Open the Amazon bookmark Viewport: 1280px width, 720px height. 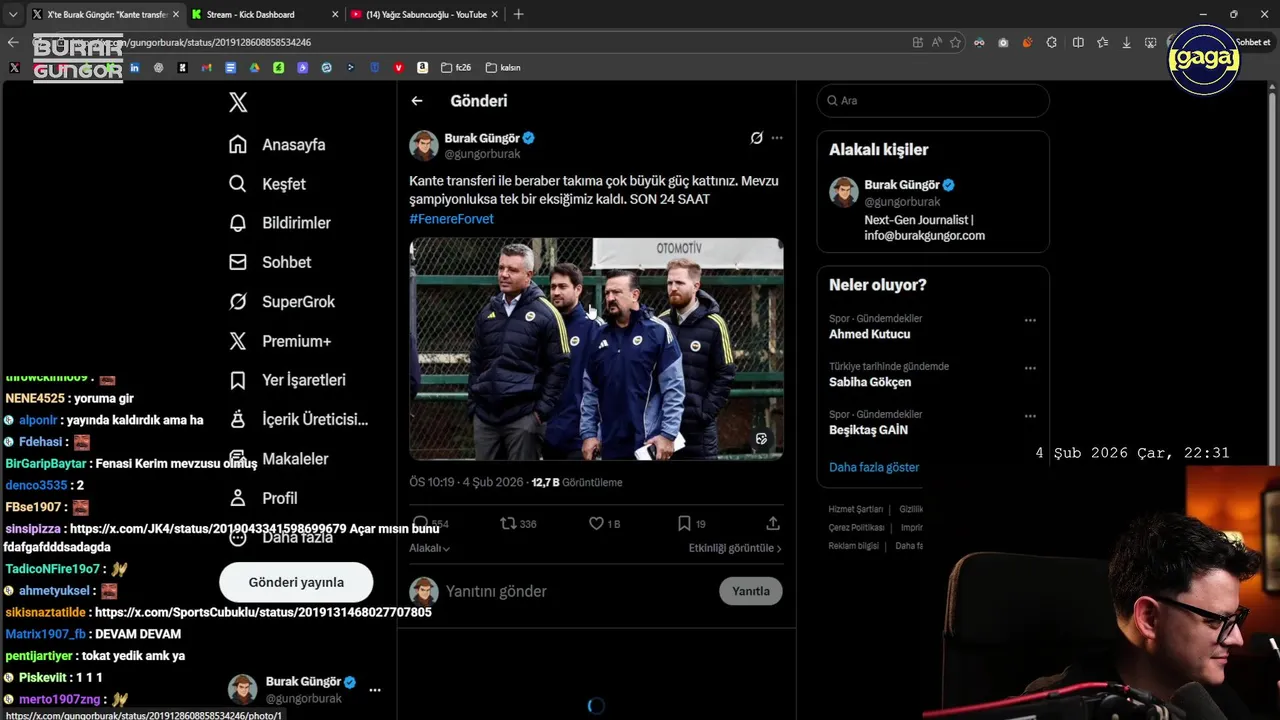coord(422,68)
